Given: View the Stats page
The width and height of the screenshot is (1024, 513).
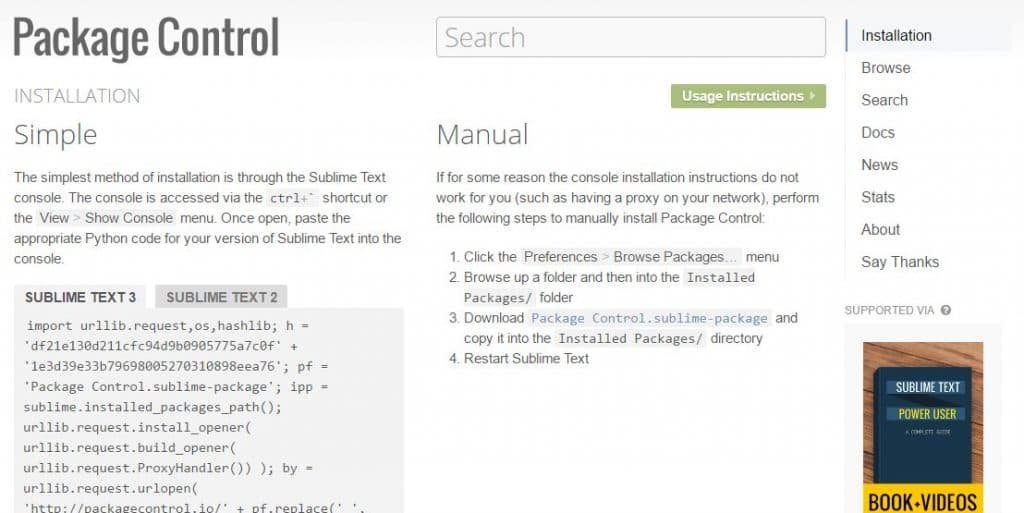Looking at the screenshot, I should (x=878, y=197).
